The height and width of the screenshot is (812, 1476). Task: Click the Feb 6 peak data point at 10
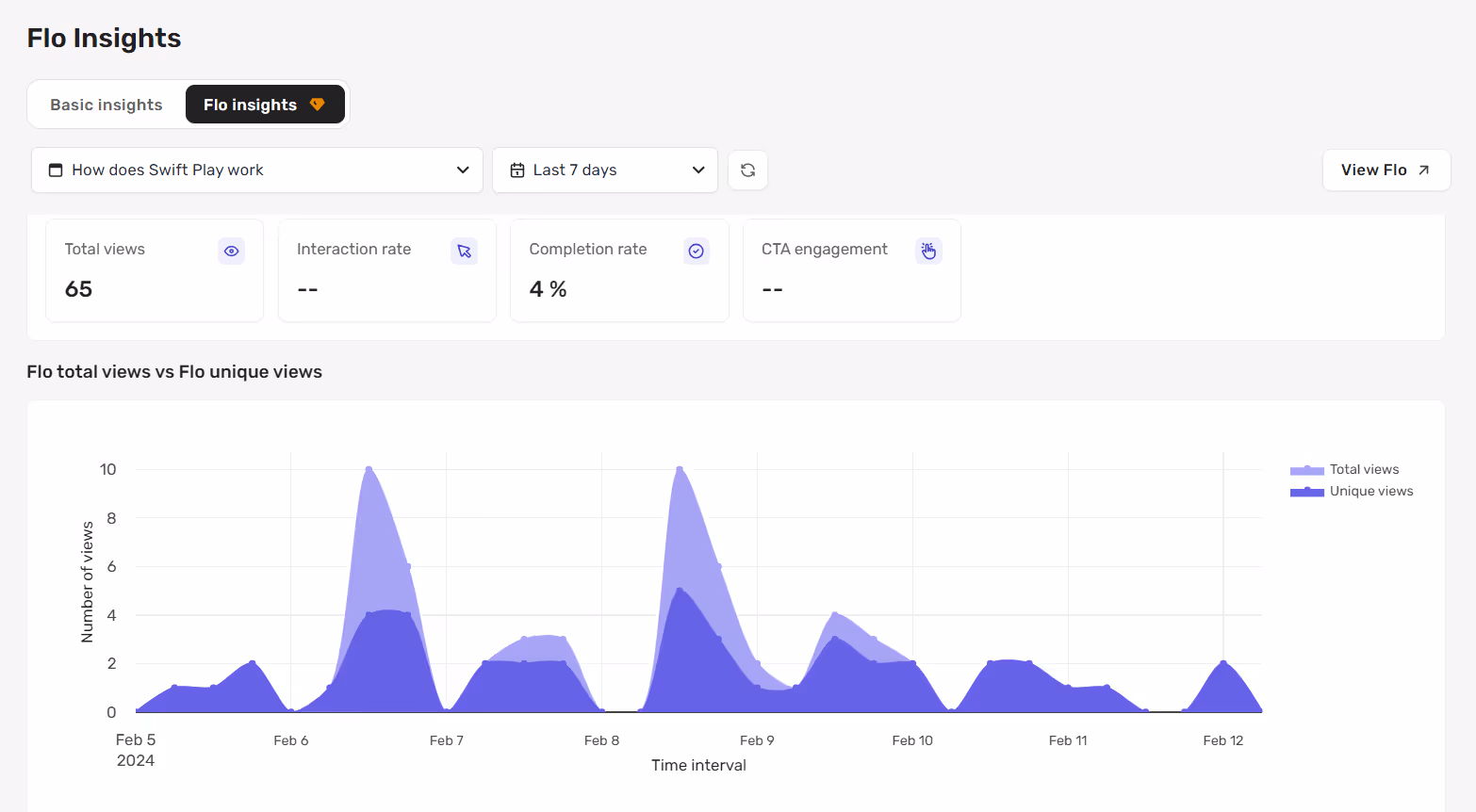(x=369, y=469)
